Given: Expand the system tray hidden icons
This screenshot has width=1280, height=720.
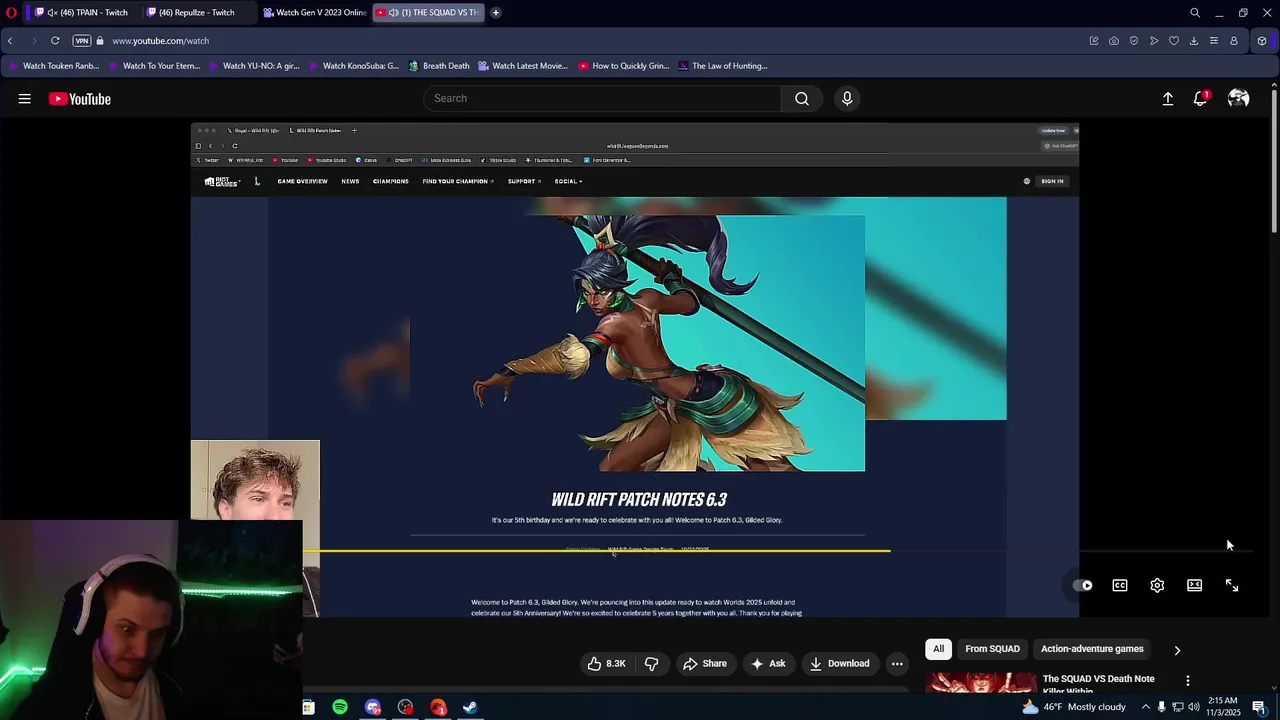Looking at the screenshot, I should pyautogui.click(x=1145, y=707).
